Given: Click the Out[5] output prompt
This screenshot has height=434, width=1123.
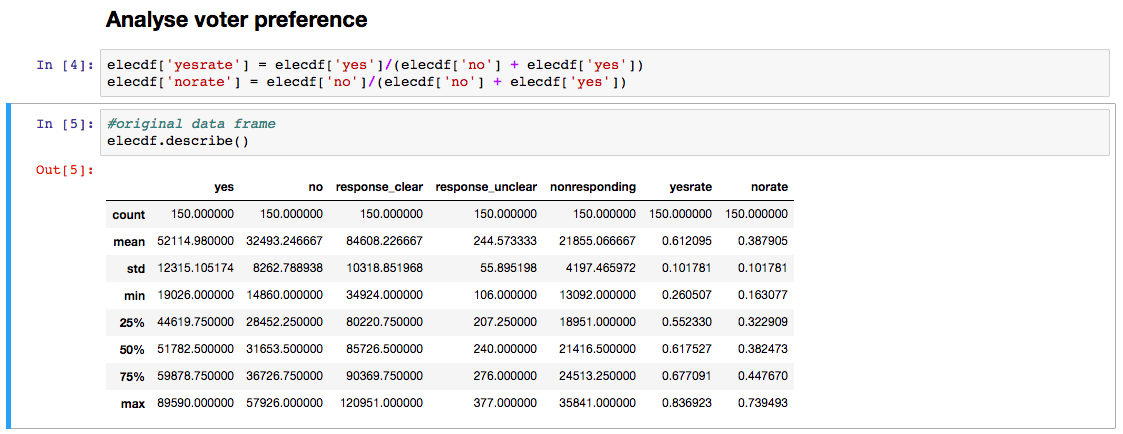Looking at the screenshot, I should [64, 170].
